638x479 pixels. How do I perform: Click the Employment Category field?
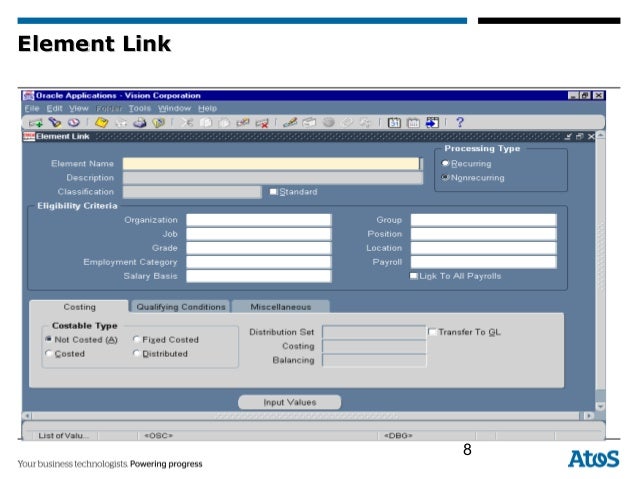click(259, 262)
